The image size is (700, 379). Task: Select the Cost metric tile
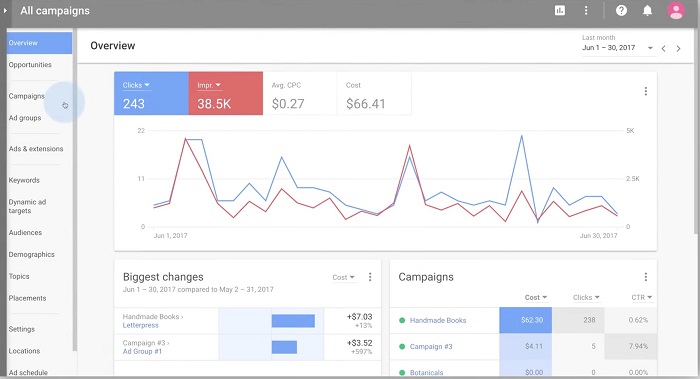click(374, 93)
